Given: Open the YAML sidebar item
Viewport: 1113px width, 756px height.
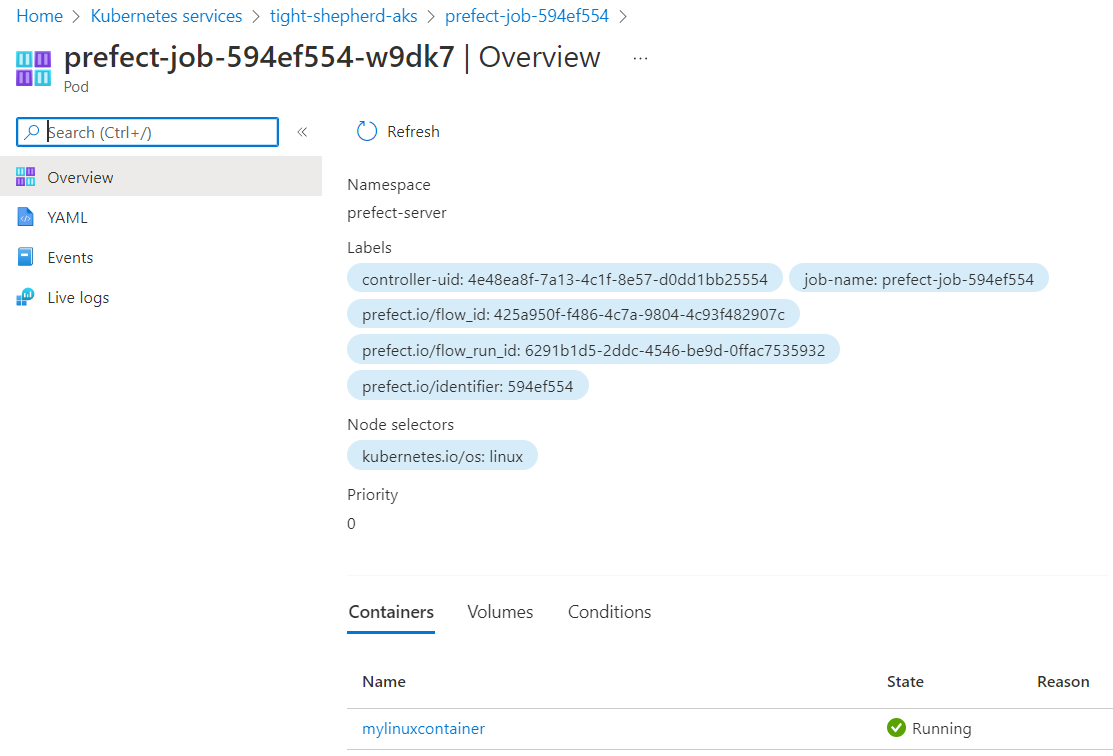Looking at the screenshot, I should (x=161, y=217).
